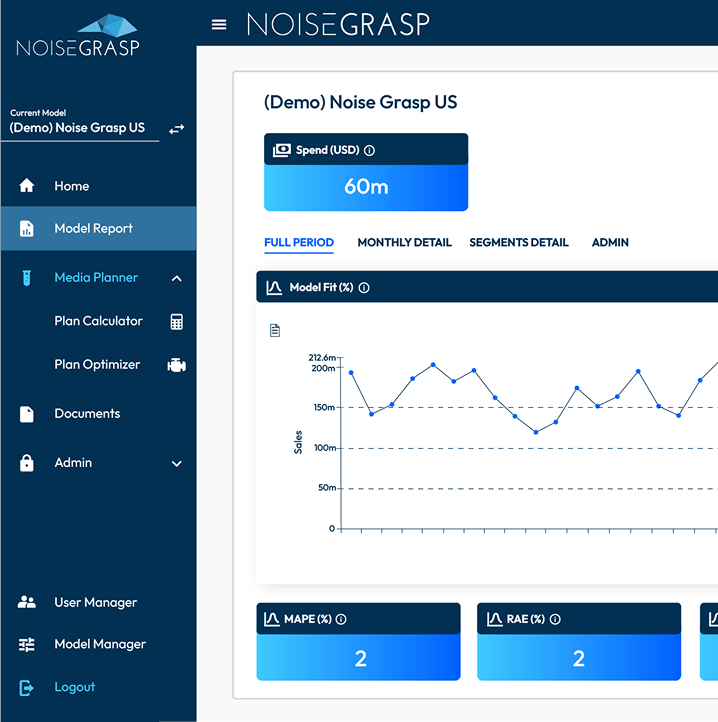Click the document icon above the chart
Viewport: 718px width, 722px height.
pyautogui.click(x=275, y=331)
